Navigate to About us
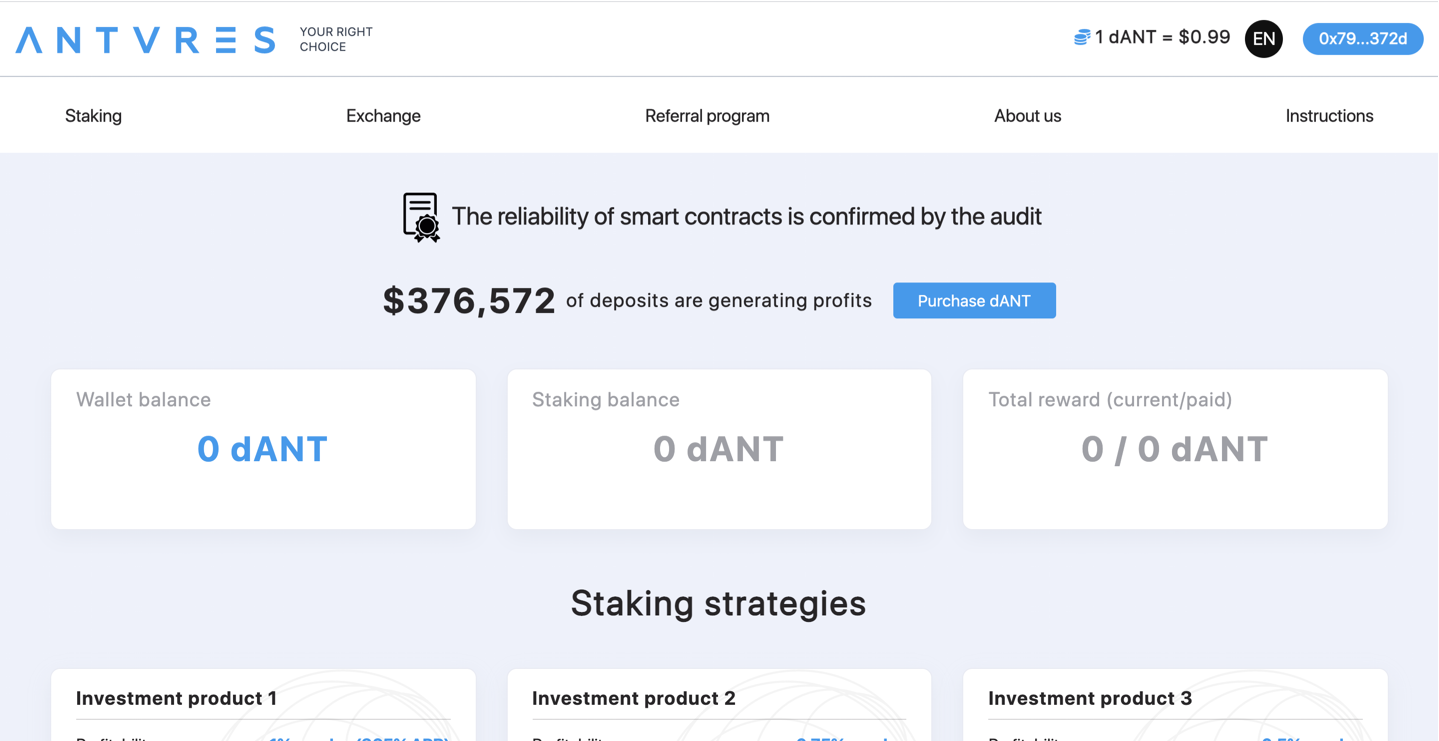Screen dimensions: 1439x741 pyautogui.click(x=1027, y=116)
